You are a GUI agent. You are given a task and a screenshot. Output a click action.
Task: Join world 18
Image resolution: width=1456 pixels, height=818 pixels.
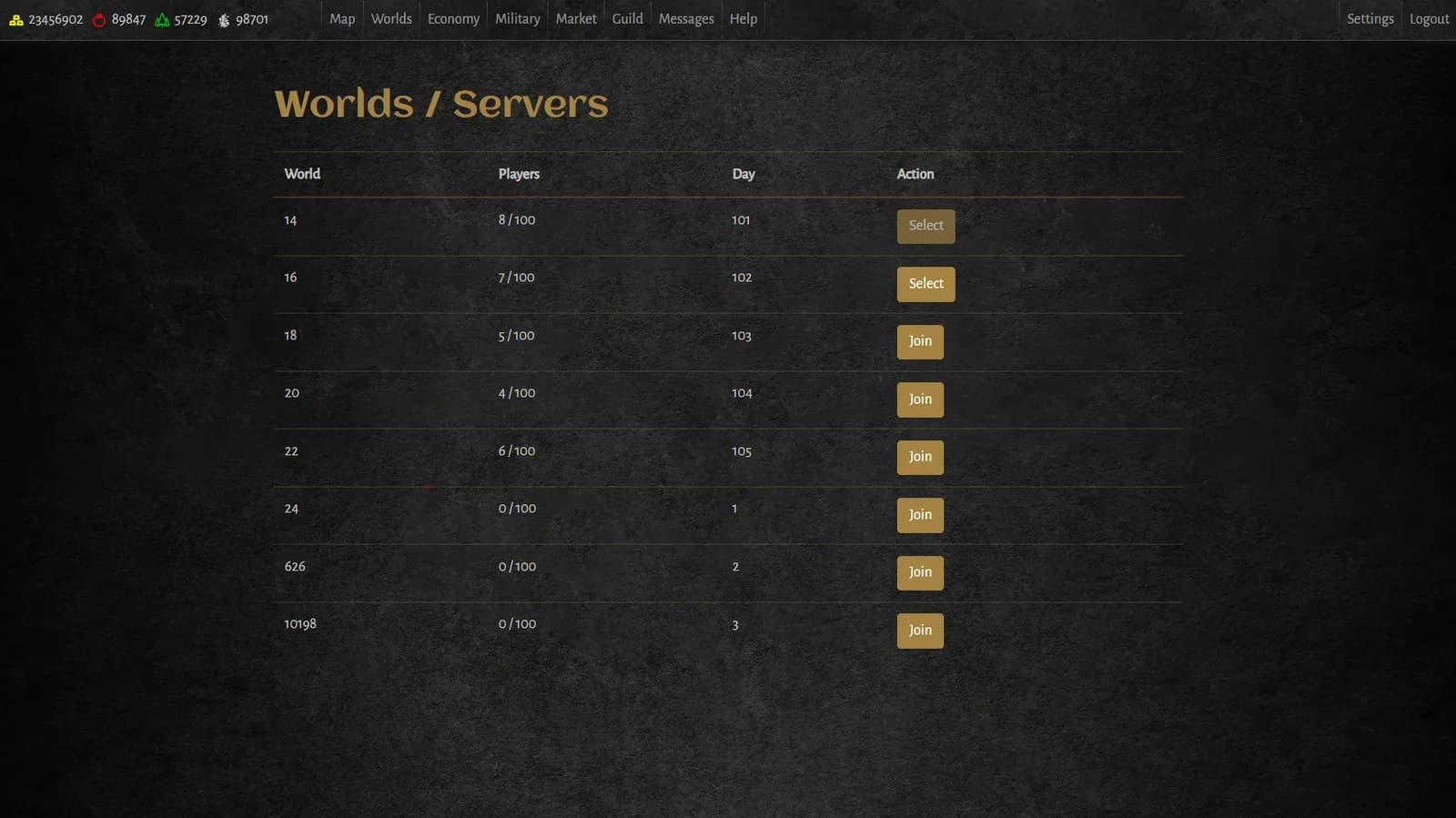click(920, 341)
